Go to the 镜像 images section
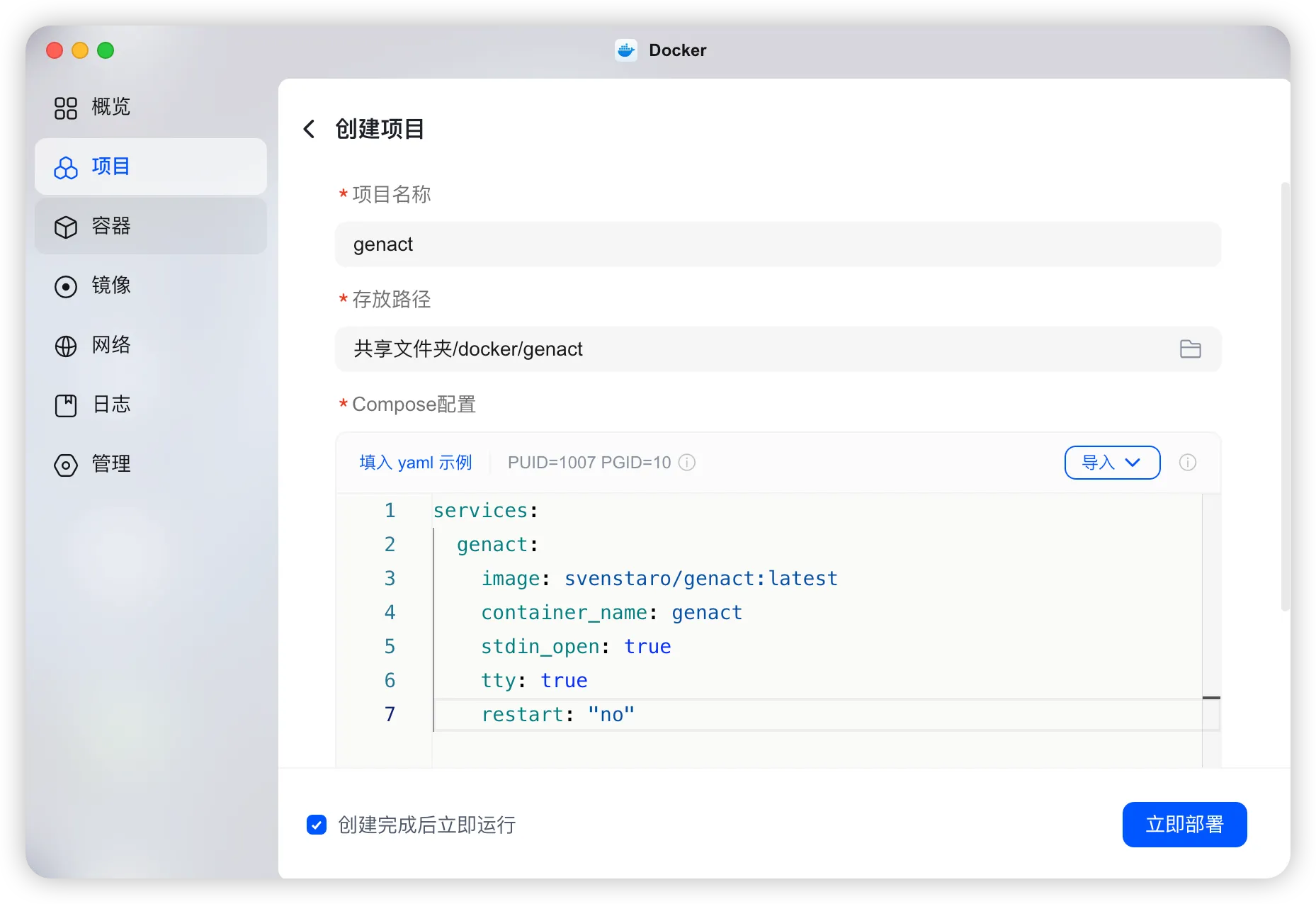1316x904 pixels. point(150,286)
